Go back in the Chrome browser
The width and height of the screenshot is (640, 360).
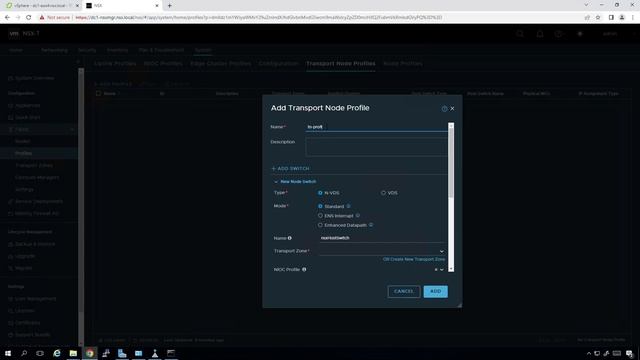(7, 18)
